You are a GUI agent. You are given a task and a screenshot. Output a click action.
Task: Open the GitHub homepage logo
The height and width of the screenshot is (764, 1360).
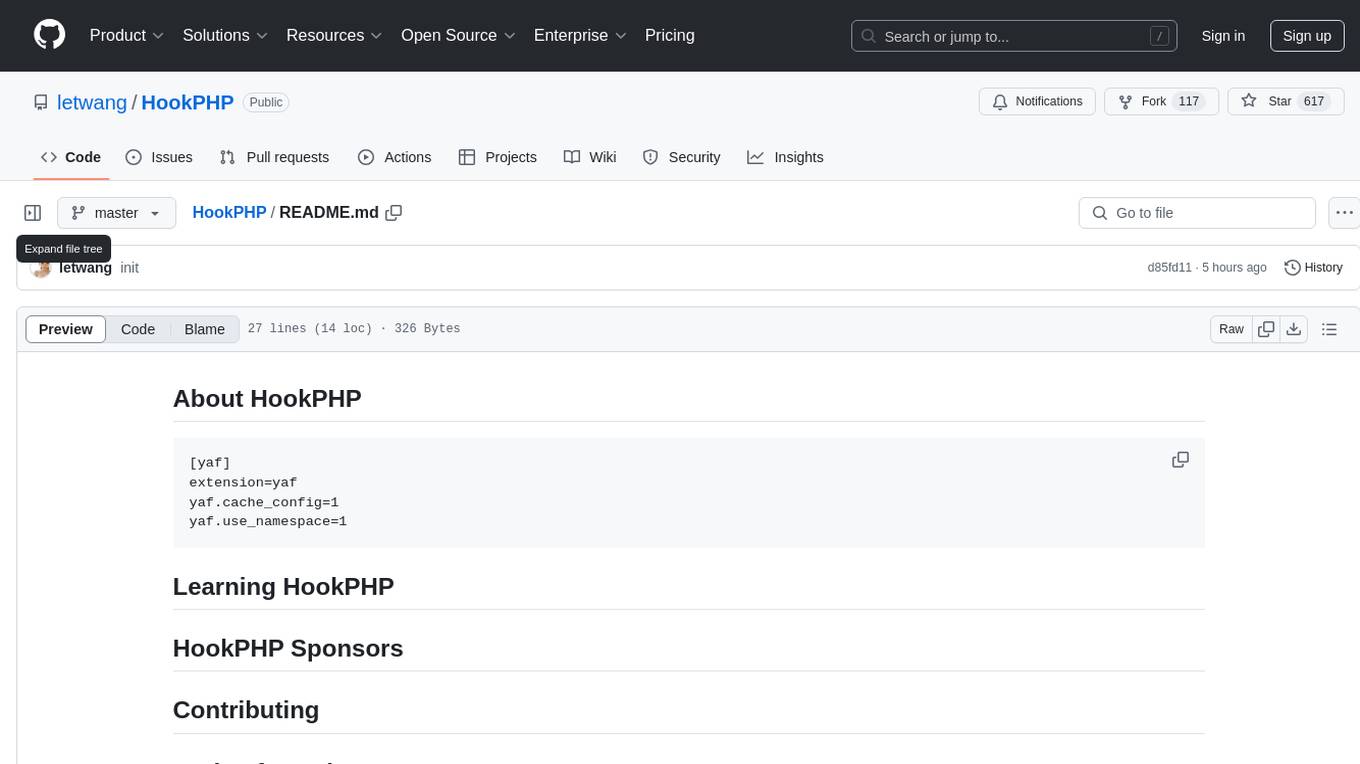tap(49, 35)
